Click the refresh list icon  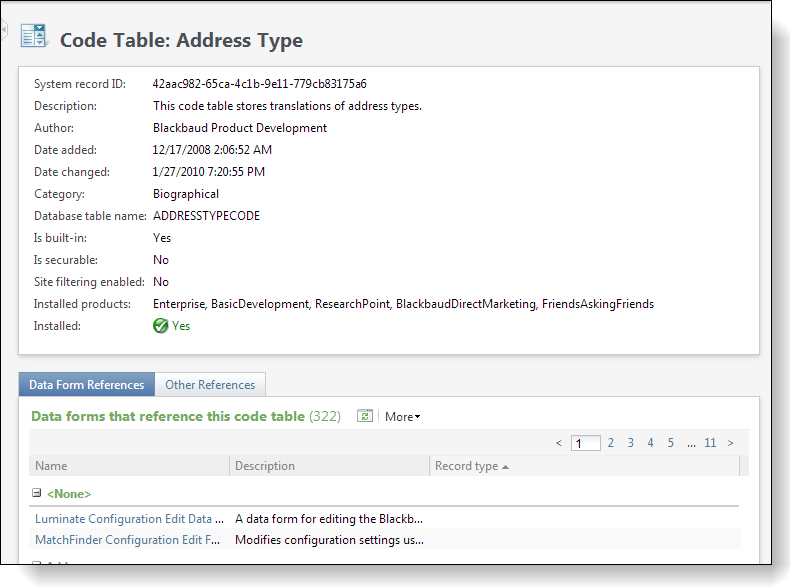tap(365, 416)
